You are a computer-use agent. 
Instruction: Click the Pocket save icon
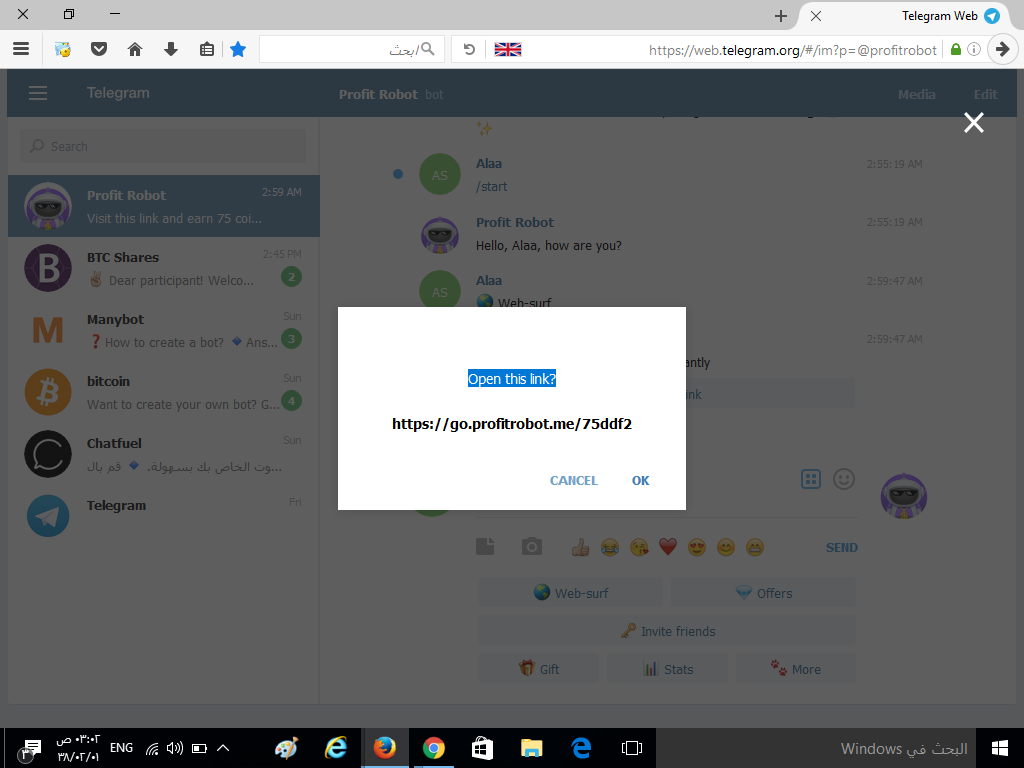click(99, 49)
